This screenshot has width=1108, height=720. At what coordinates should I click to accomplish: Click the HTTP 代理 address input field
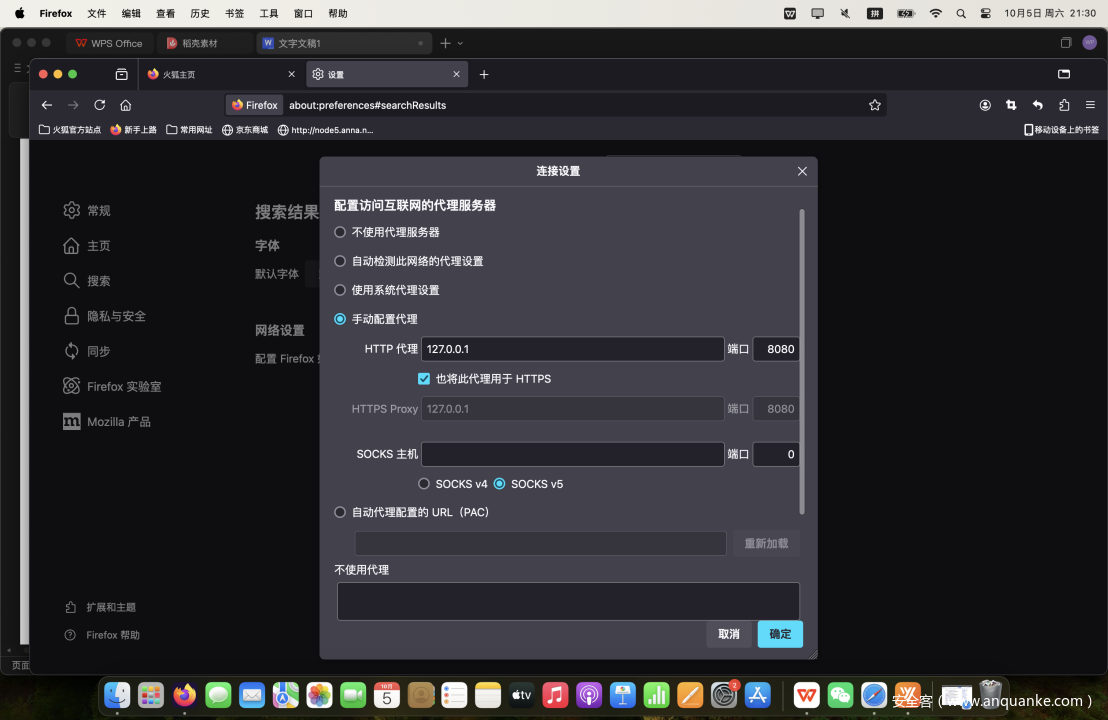coord(572,349)
